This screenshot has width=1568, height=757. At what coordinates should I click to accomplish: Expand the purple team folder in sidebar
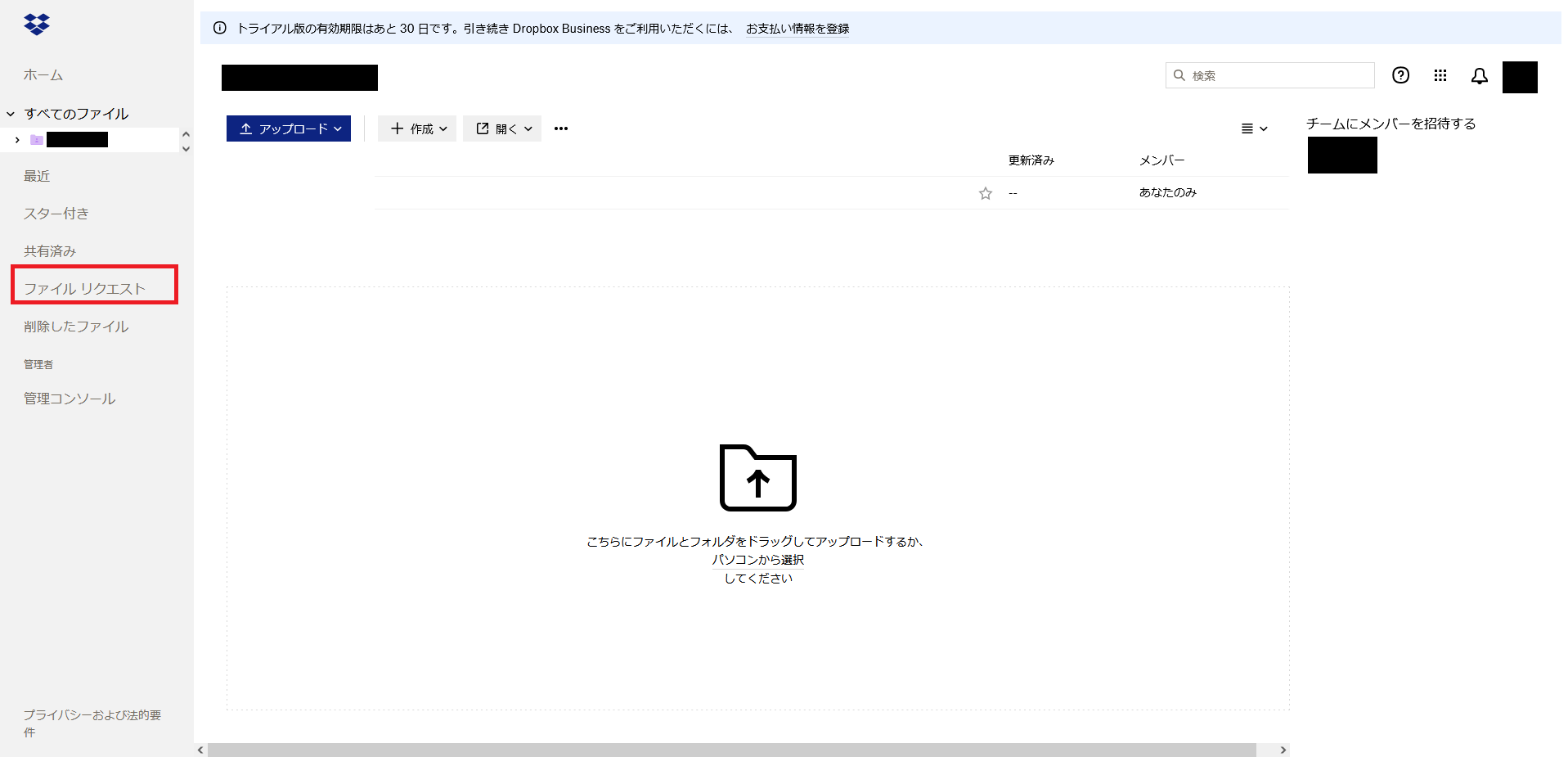pyautogui.click(x=17, y=140)
